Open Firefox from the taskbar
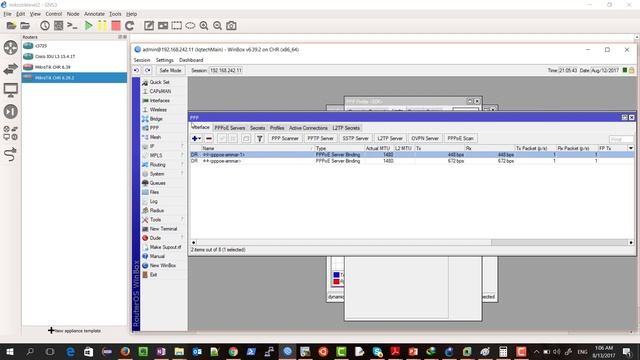Image resolution: width=640 pixels, height=360 pixels. point(125,351)
